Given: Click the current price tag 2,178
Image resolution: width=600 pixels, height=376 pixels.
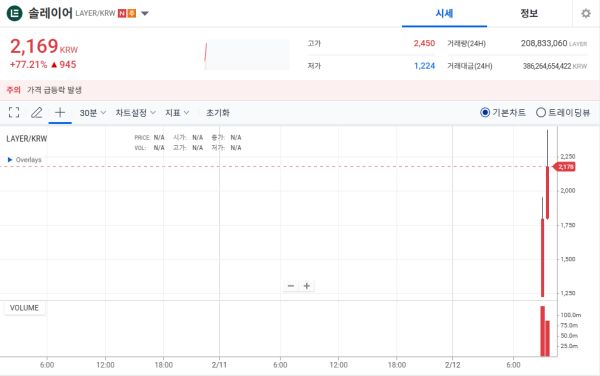Looking at the screenshot, I should (564, 167).
